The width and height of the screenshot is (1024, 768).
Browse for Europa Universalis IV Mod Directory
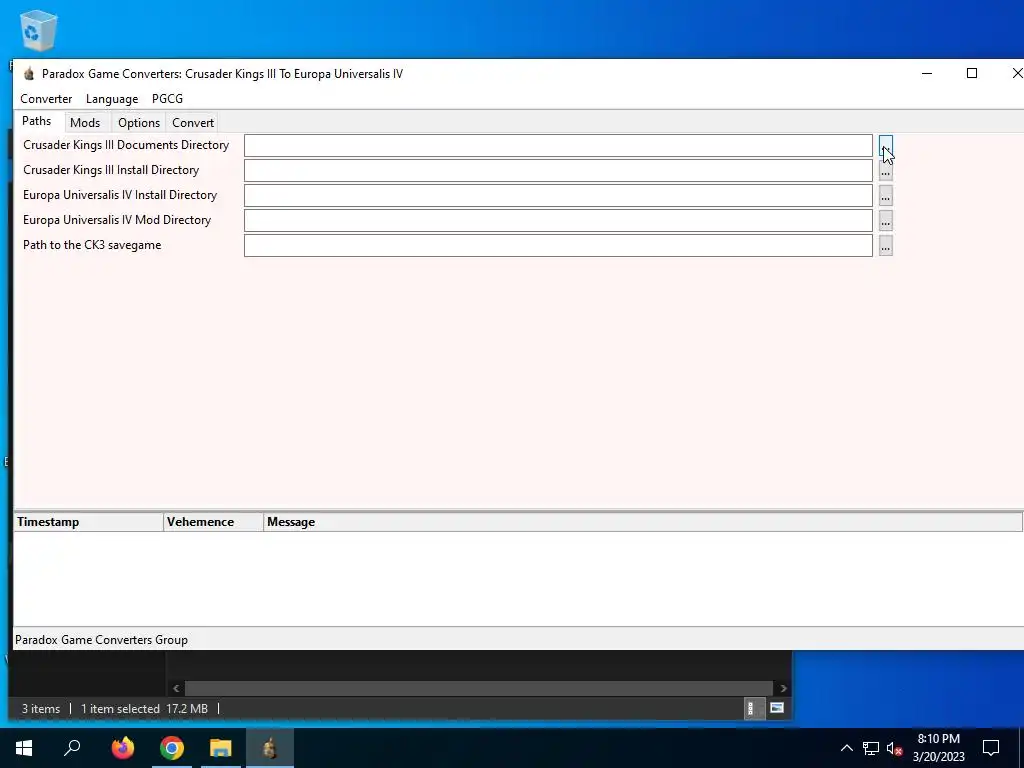[886, 221]
